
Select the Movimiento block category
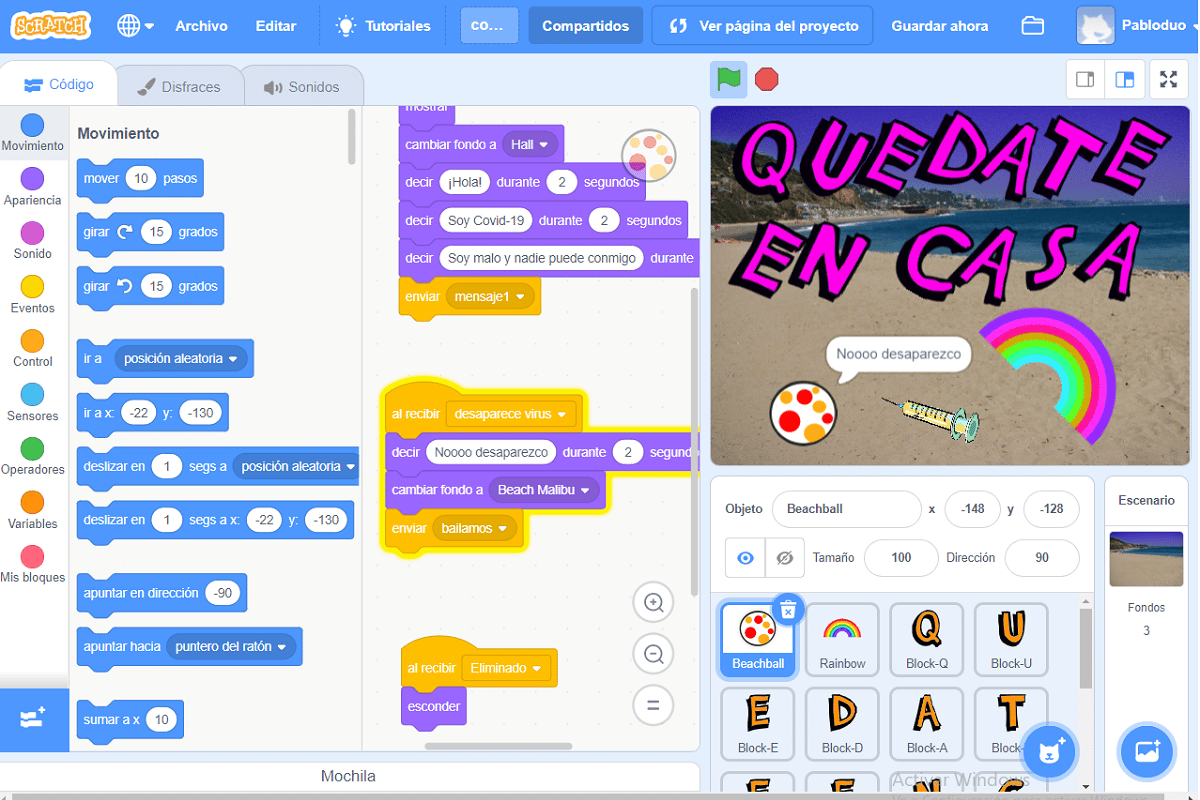tap(32, 133)
